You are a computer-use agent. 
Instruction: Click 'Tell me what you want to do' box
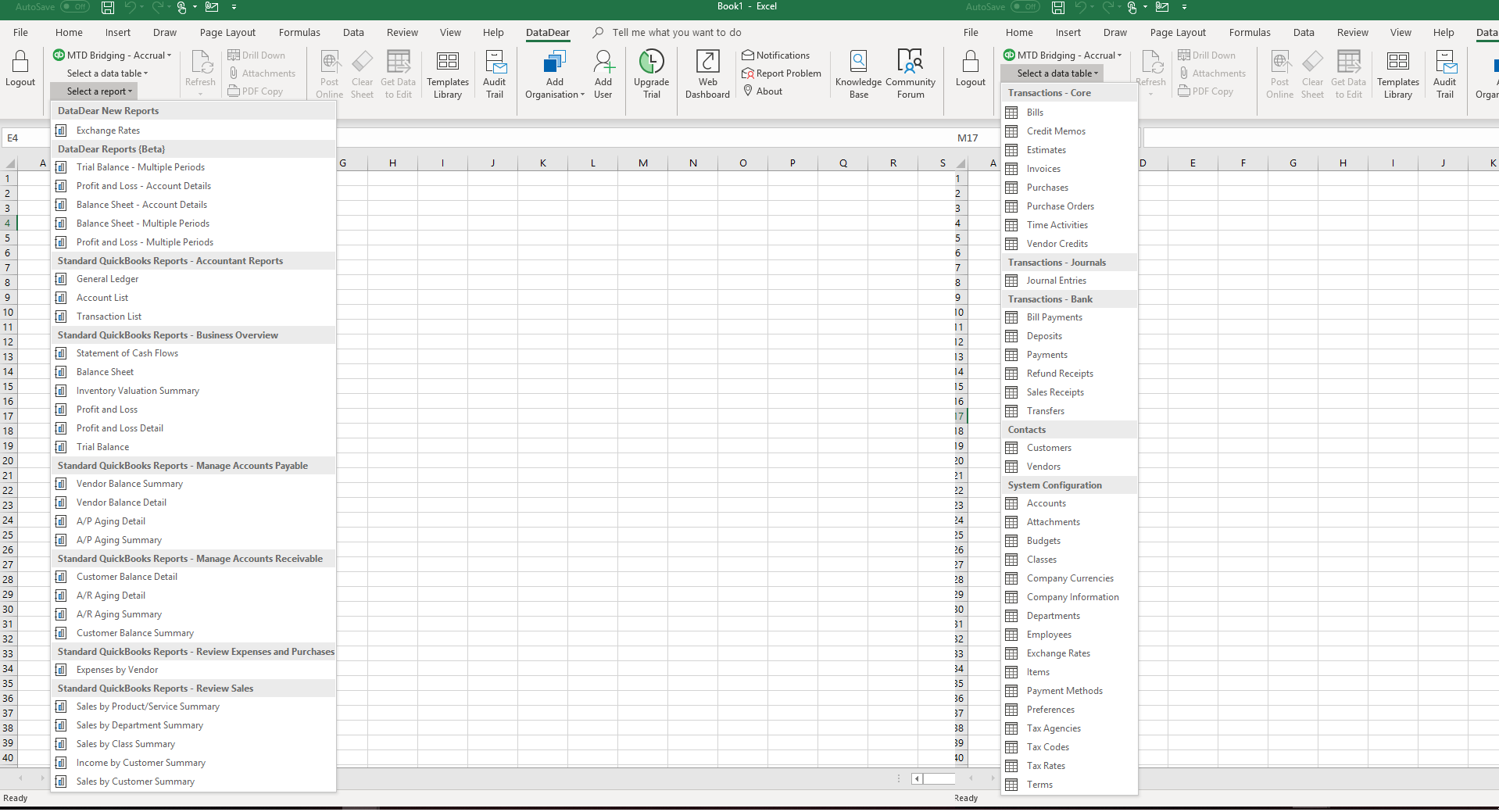677,33
